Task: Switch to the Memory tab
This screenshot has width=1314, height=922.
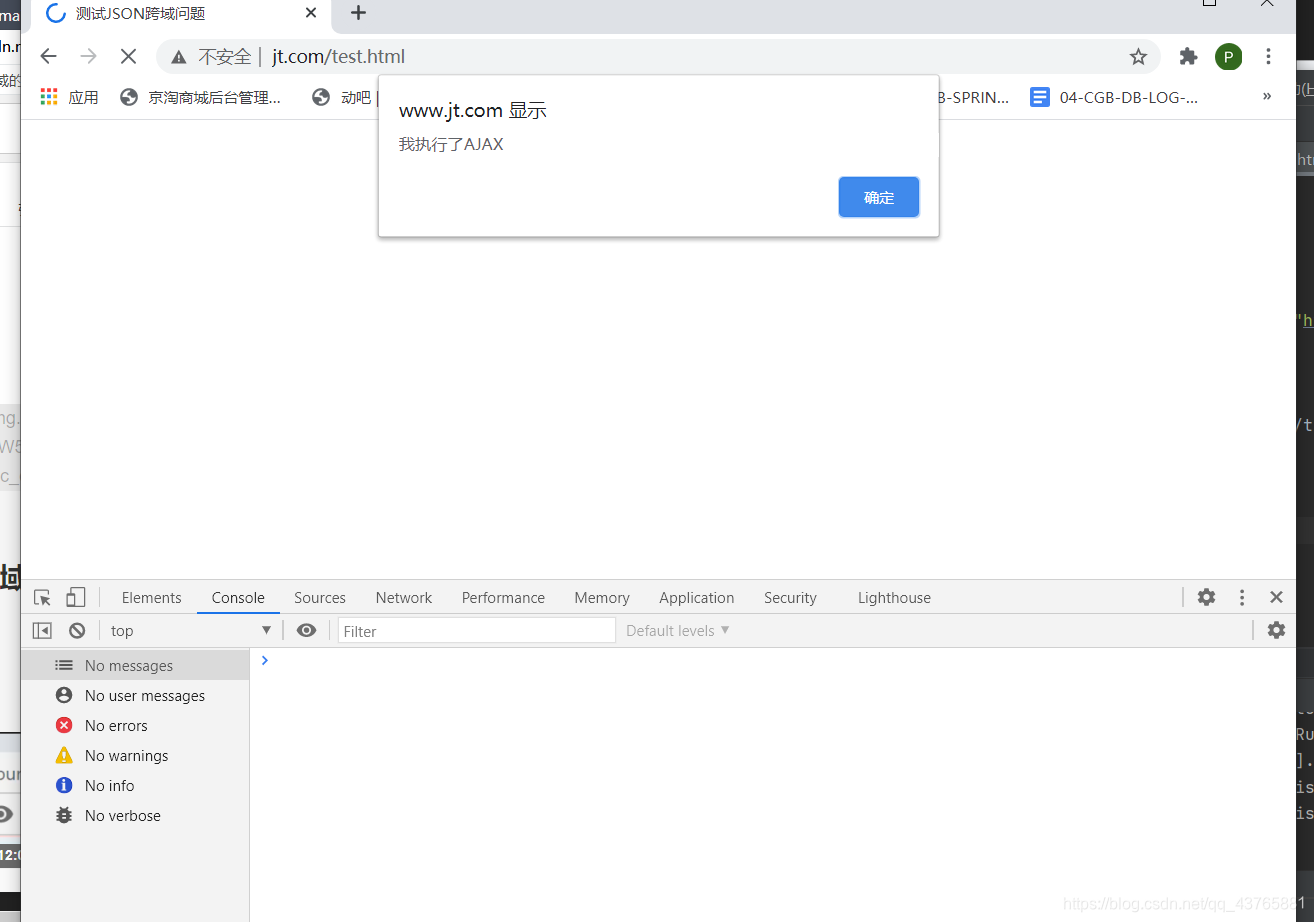Action: (602, 598)
